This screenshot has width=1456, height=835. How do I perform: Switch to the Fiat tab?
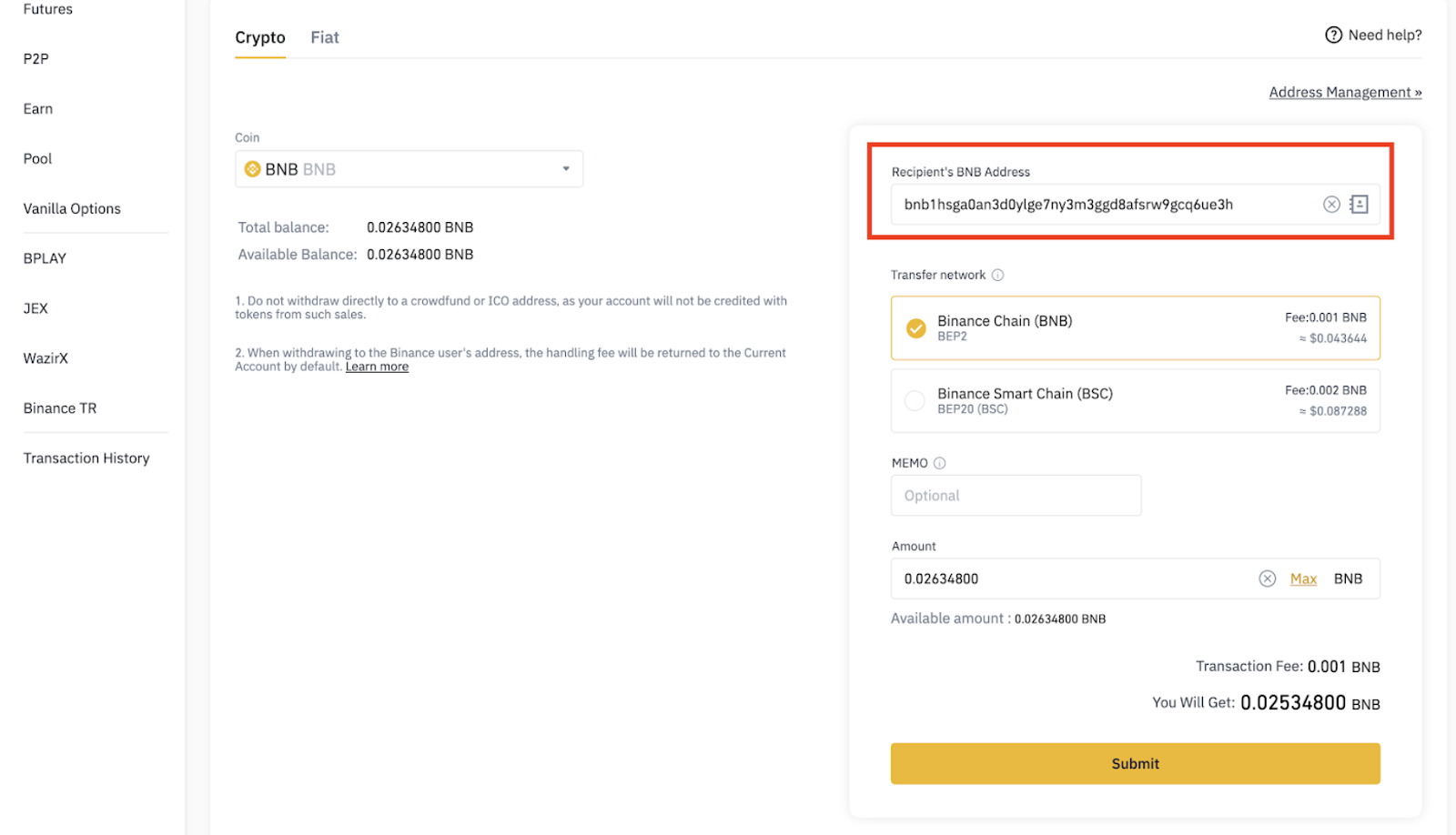coord(324,37)
